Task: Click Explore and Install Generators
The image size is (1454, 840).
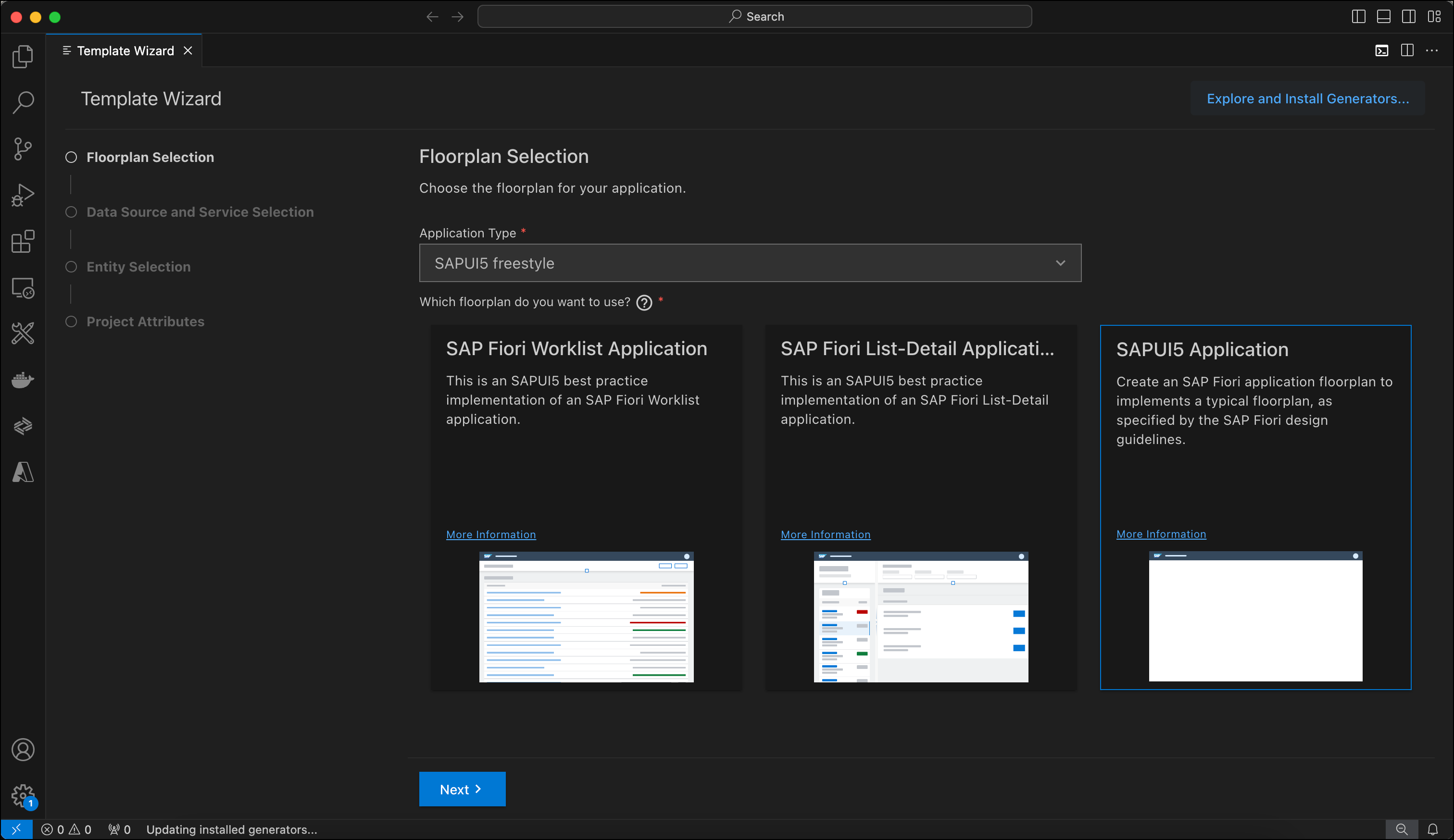Action: pos(1307,99)
